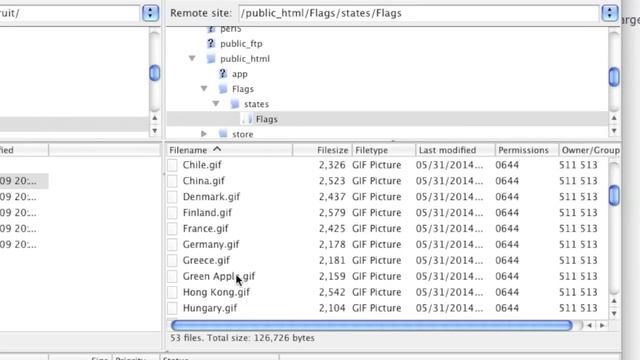
Task: Sort by the Permissions column header
Action: tap(527, 150)
